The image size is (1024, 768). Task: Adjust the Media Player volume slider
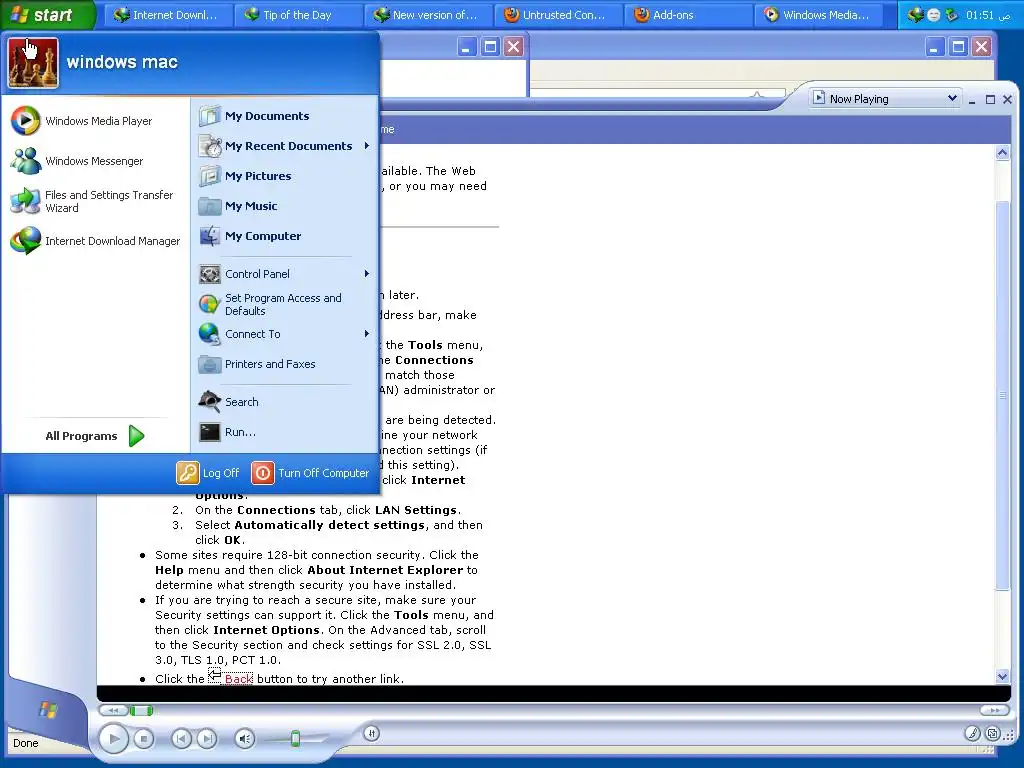click(x=295, y=739)
